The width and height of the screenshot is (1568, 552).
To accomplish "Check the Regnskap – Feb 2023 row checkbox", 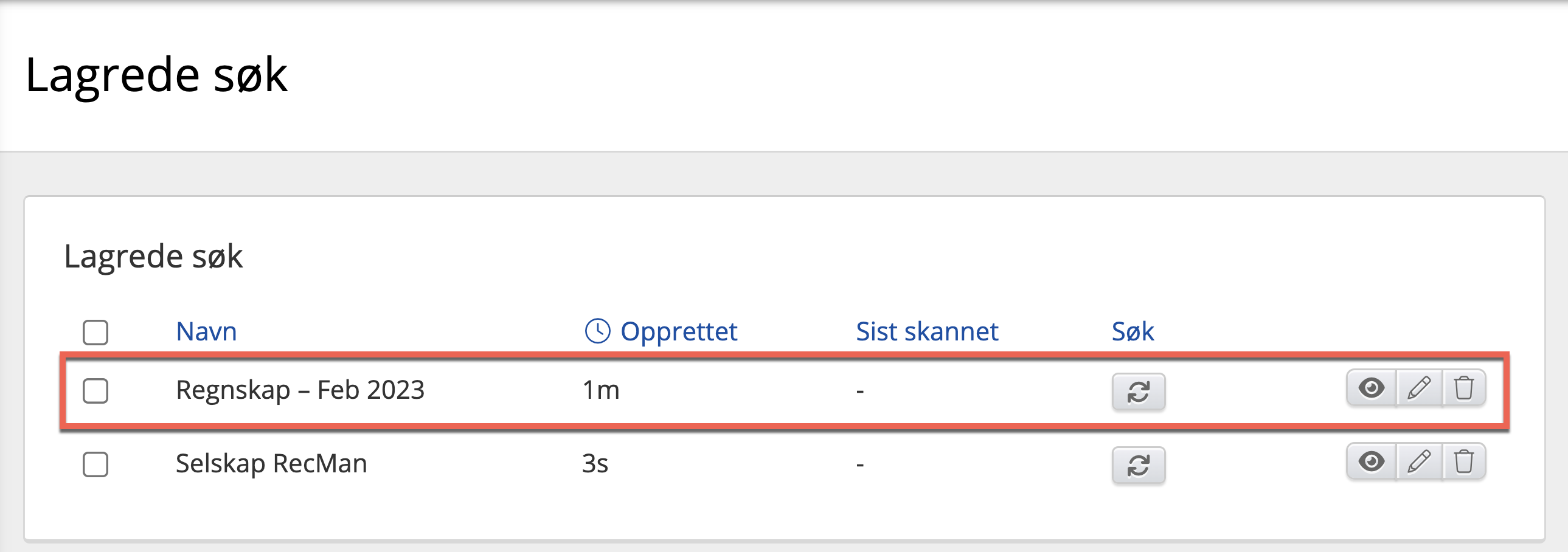I will pyautogui.click(x=95, y=391).
